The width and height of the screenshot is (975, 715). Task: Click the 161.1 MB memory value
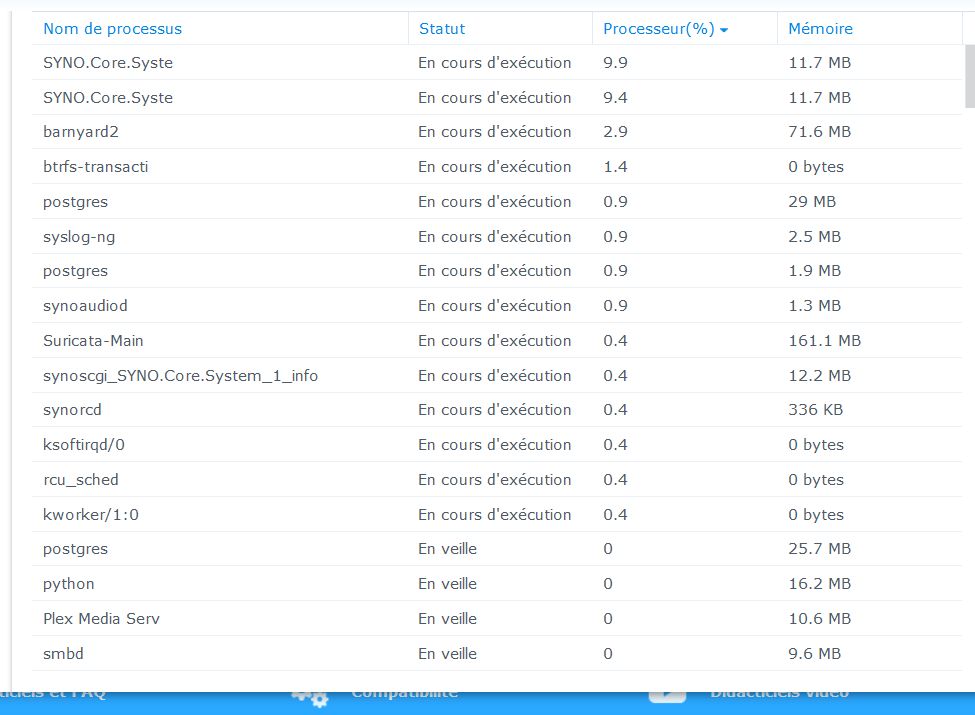(825, 340)
